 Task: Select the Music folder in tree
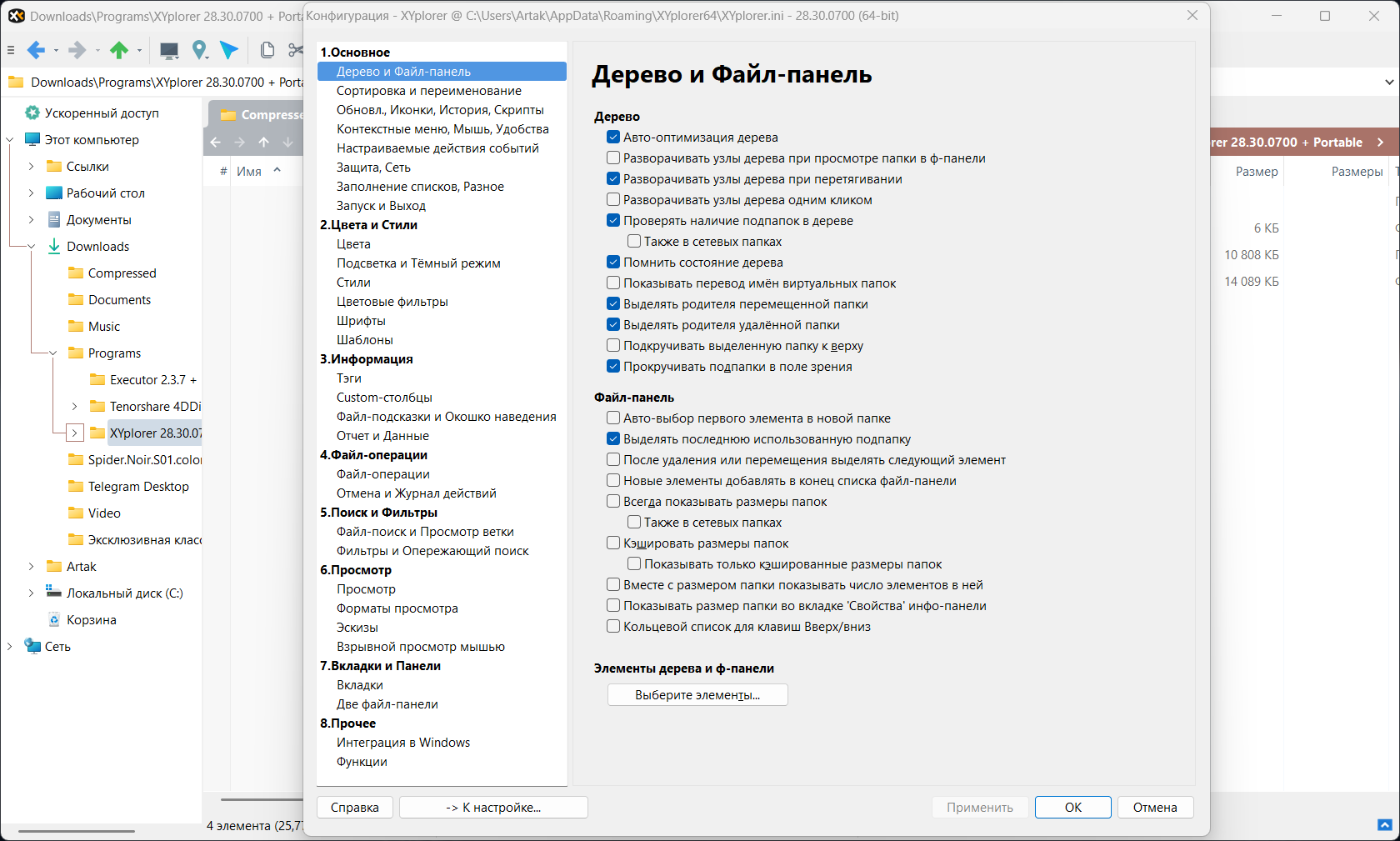[x=104, y=327]
